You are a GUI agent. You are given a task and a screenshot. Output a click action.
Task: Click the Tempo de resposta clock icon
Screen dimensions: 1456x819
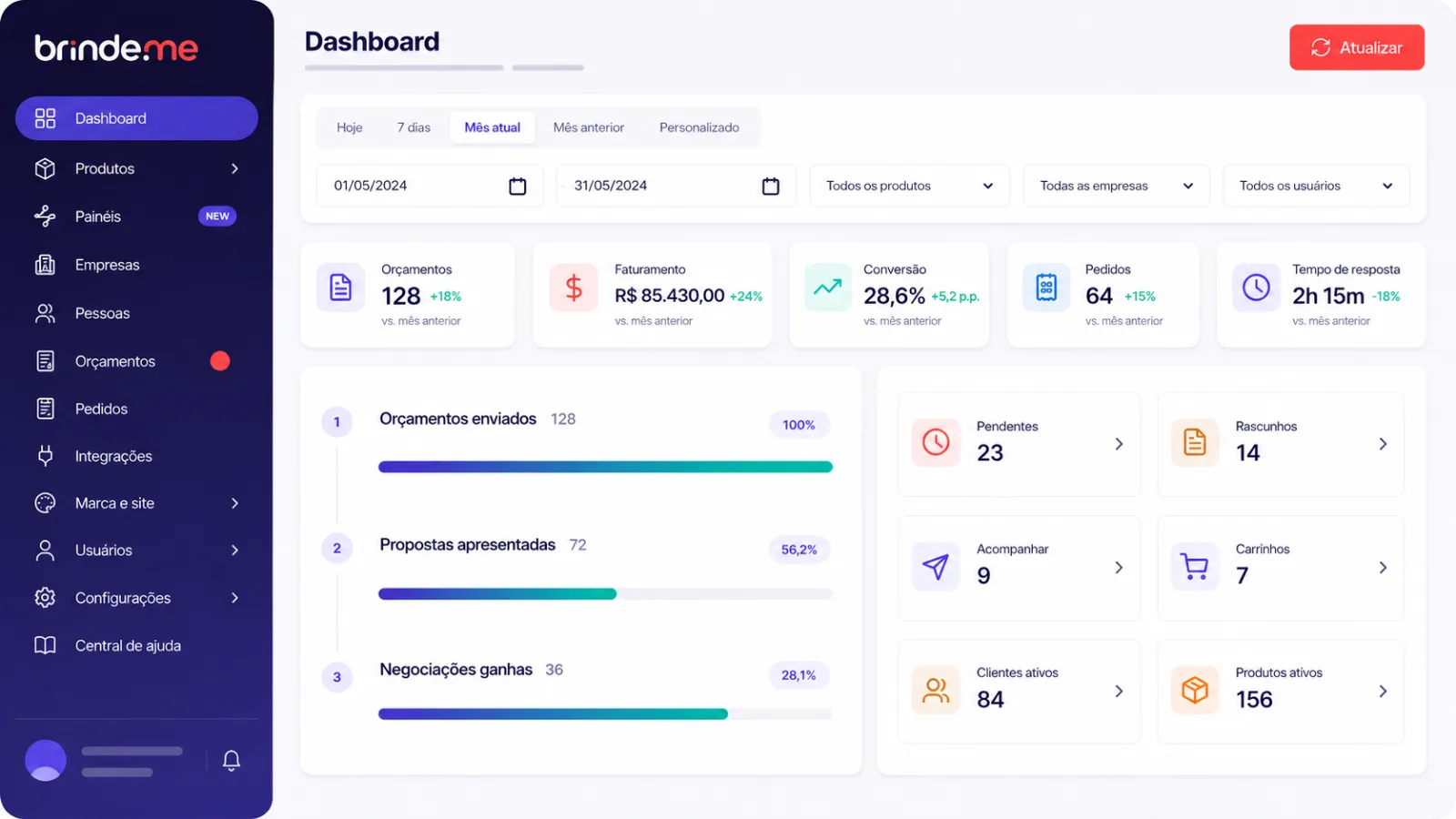(1256, 288)
